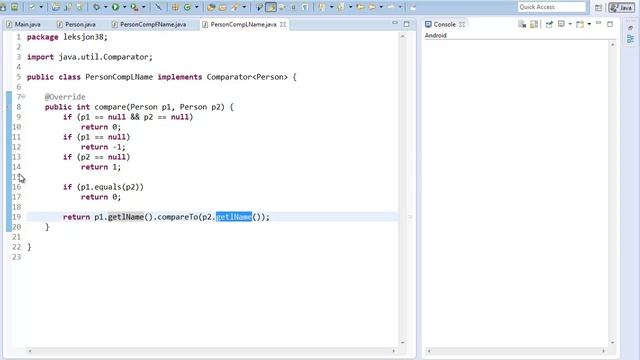The width and height of the screenshot is (640, 360).
Task: Click the Open Console icon
Action: [580, 24]
